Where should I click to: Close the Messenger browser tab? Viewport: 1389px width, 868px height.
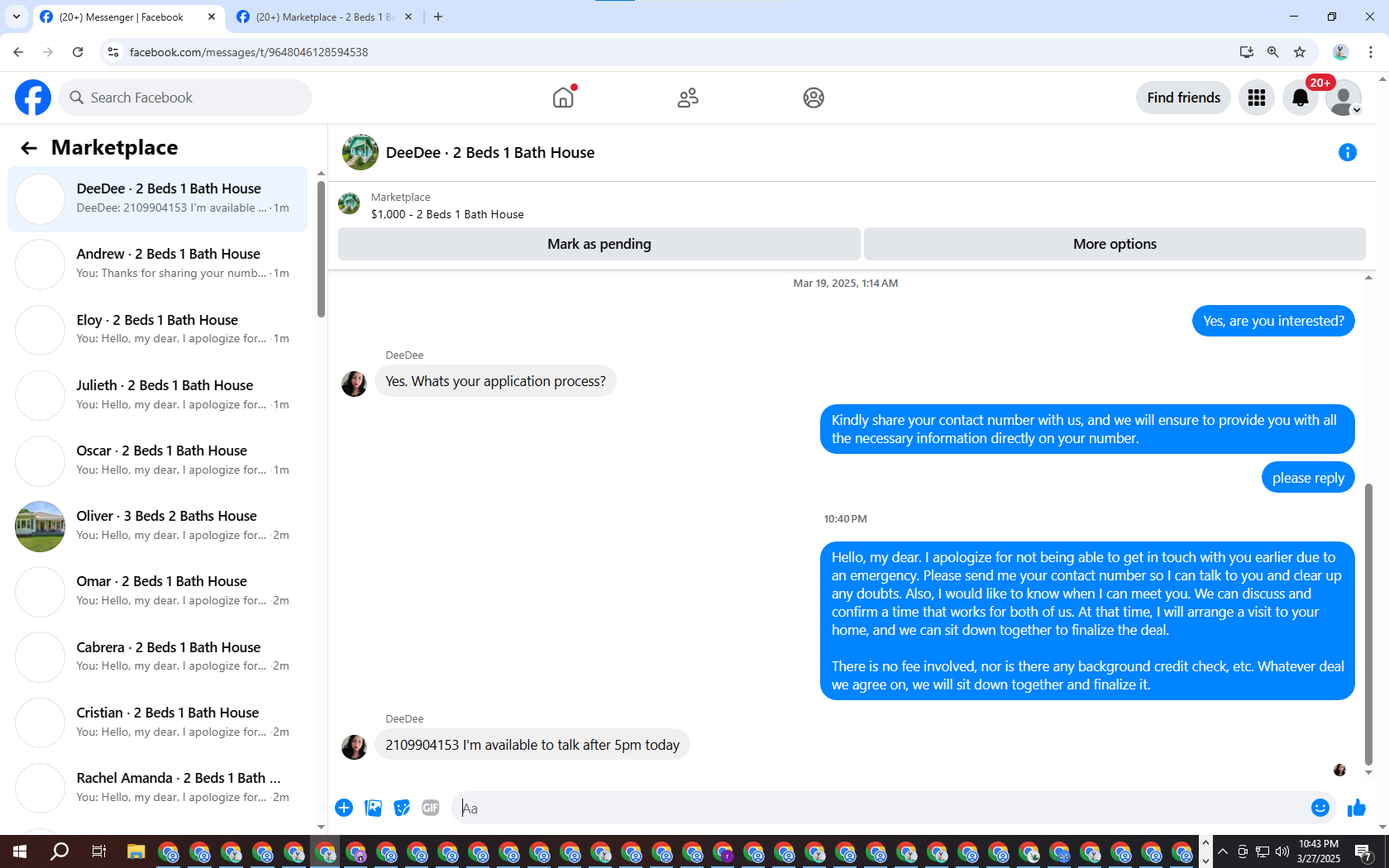(x=212, y=17)
